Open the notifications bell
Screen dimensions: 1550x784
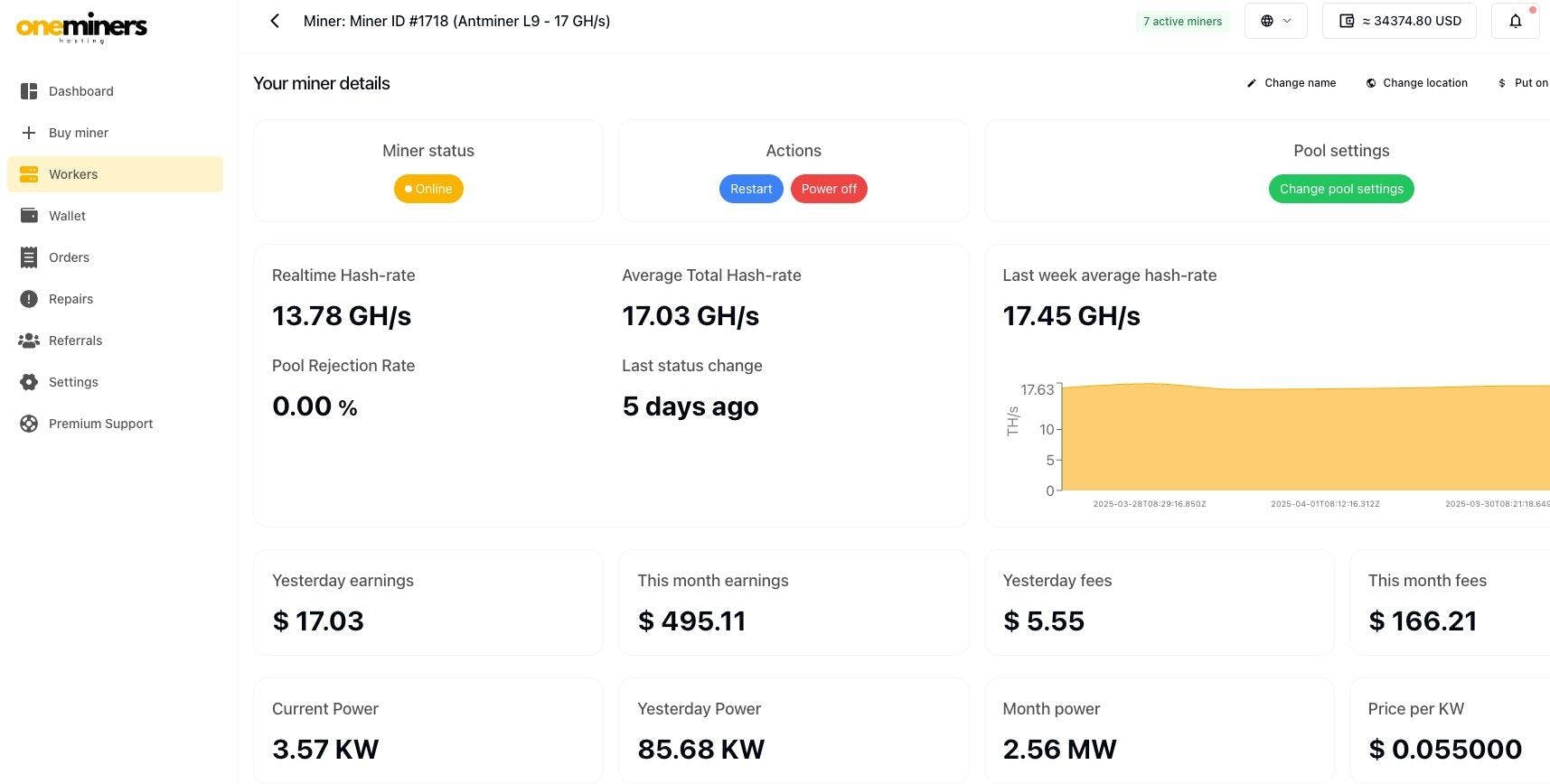coord(1516,21)
